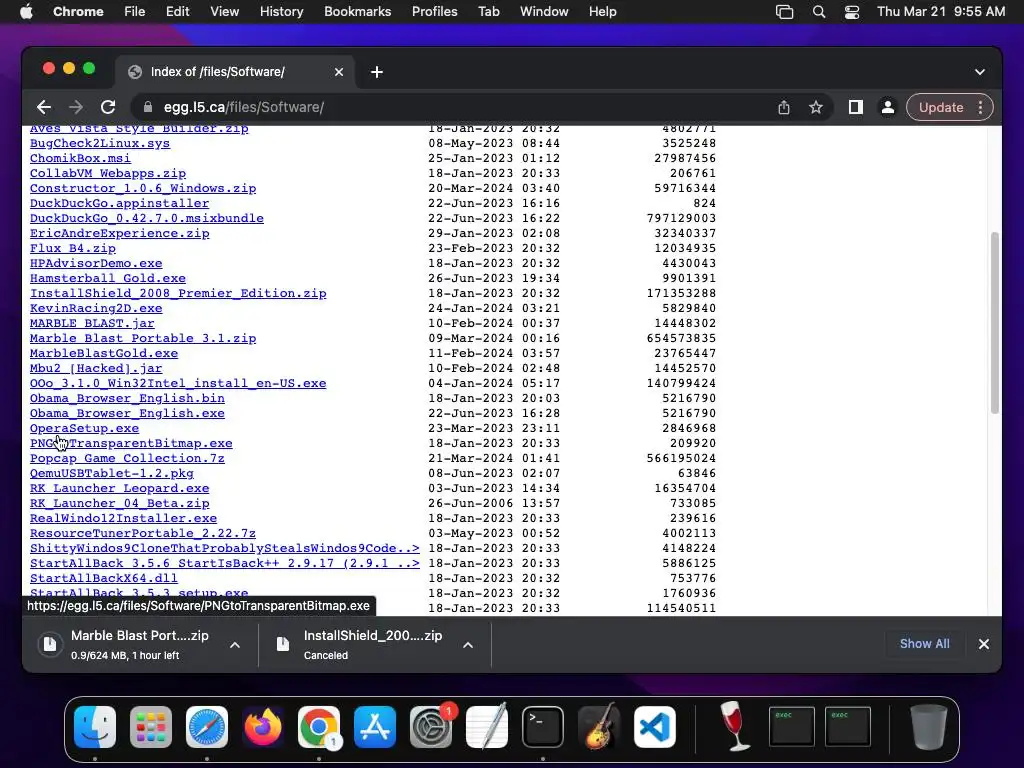Click the page vertical scrollbar thumb
The width and height of the screenshot is (1024, 768).
(x=995, y=323)
